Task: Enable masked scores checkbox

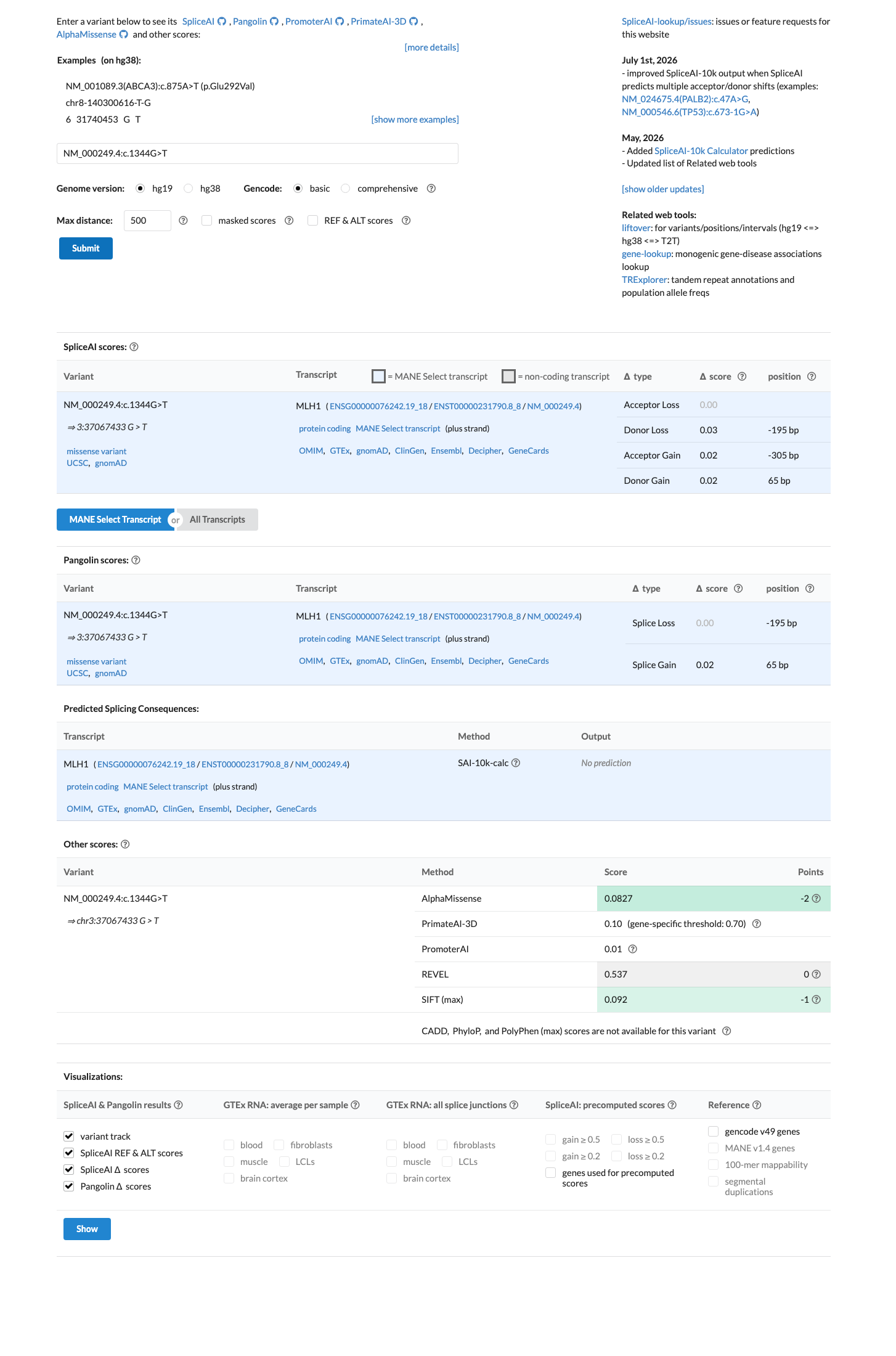Action: (x=206, y=221)
